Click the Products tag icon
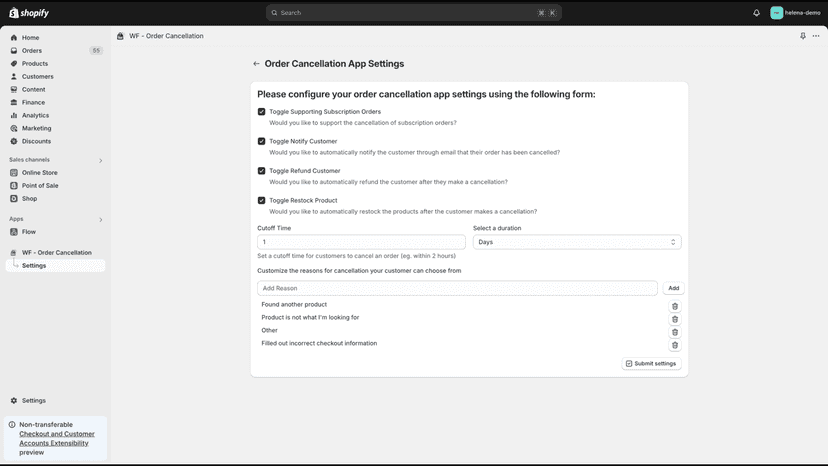This screenshot has height=466, width=828. pos(14,63)
